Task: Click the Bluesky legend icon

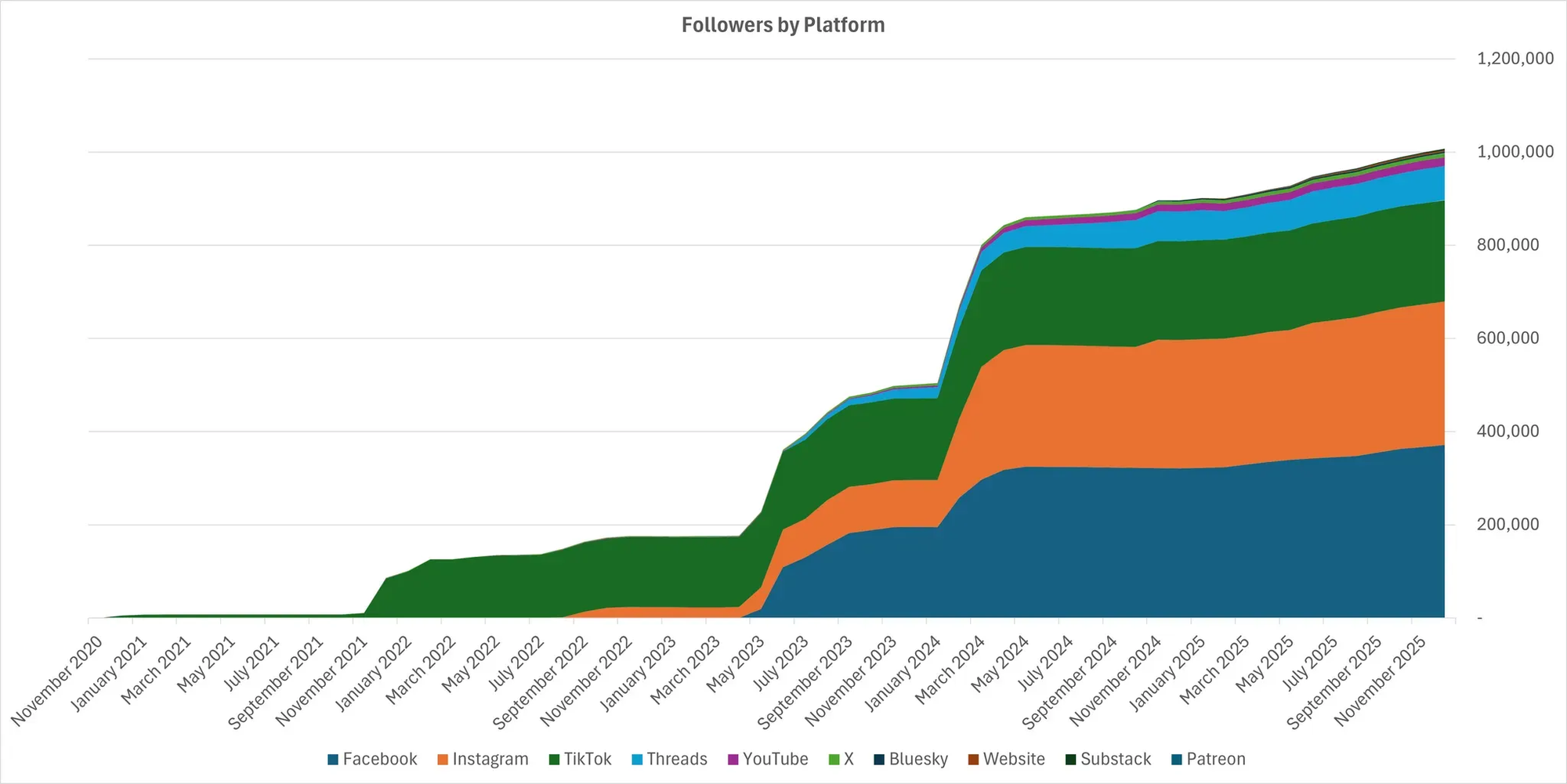Action: pyautogui.click(x=878, y=759)
